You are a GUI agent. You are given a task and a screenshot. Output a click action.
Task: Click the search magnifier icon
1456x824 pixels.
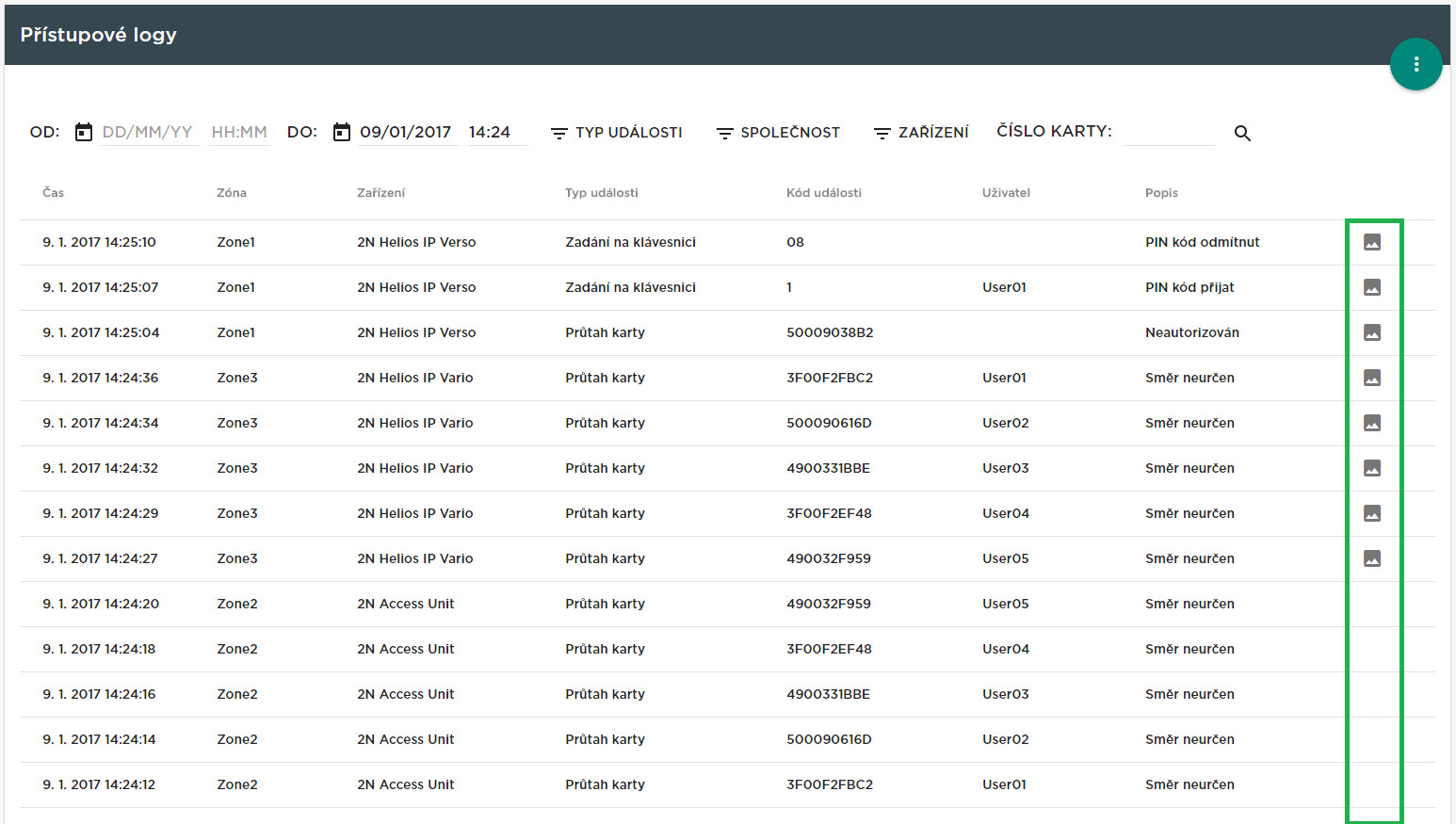[1243, 134]
